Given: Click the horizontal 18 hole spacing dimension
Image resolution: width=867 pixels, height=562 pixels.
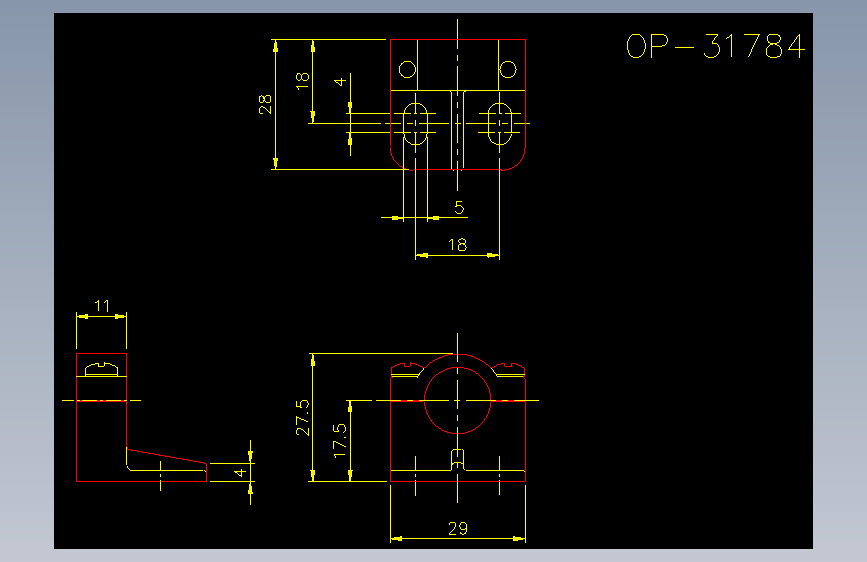Looking at the screenshot, I should (x=457, y=244).
